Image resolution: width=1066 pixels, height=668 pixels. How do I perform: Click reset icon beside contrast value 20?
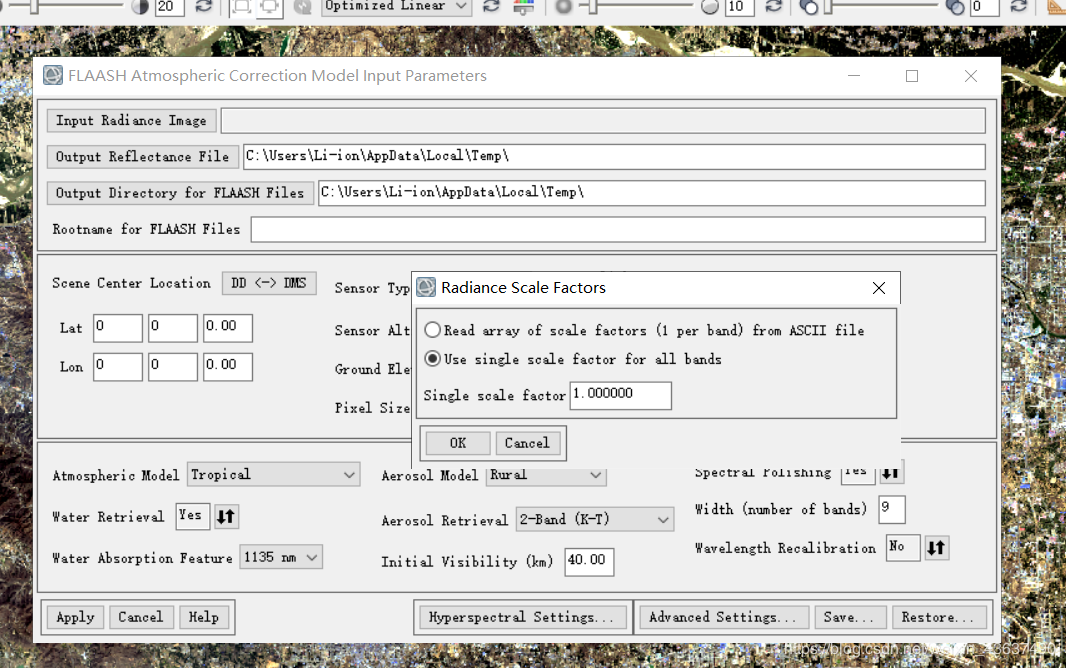[x=203, y=7]
